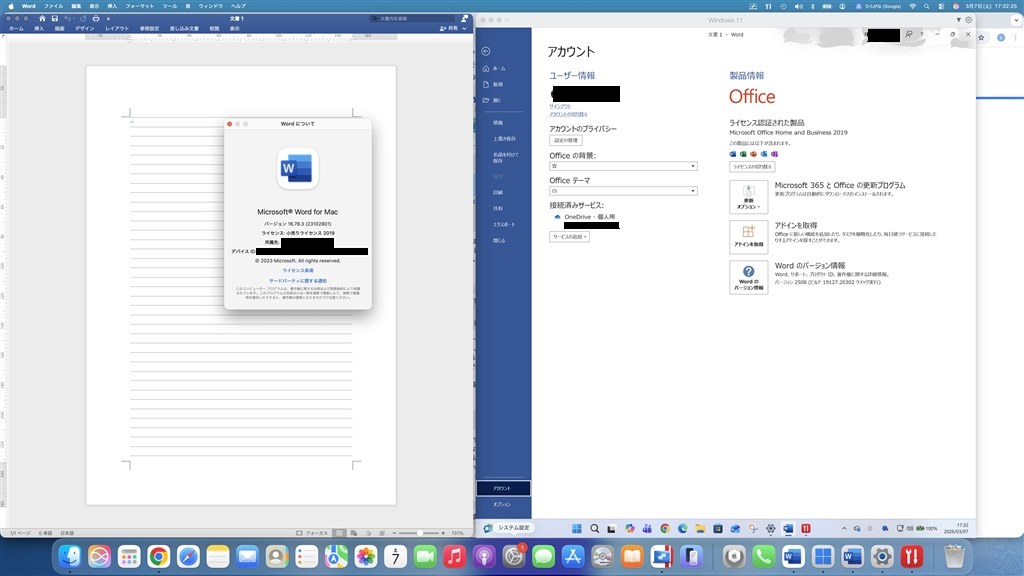The height and width of the screenshot is (576, 1024).
Task: Click the home icon in Mac Word toolbar
Action: (x=42, y=18)
